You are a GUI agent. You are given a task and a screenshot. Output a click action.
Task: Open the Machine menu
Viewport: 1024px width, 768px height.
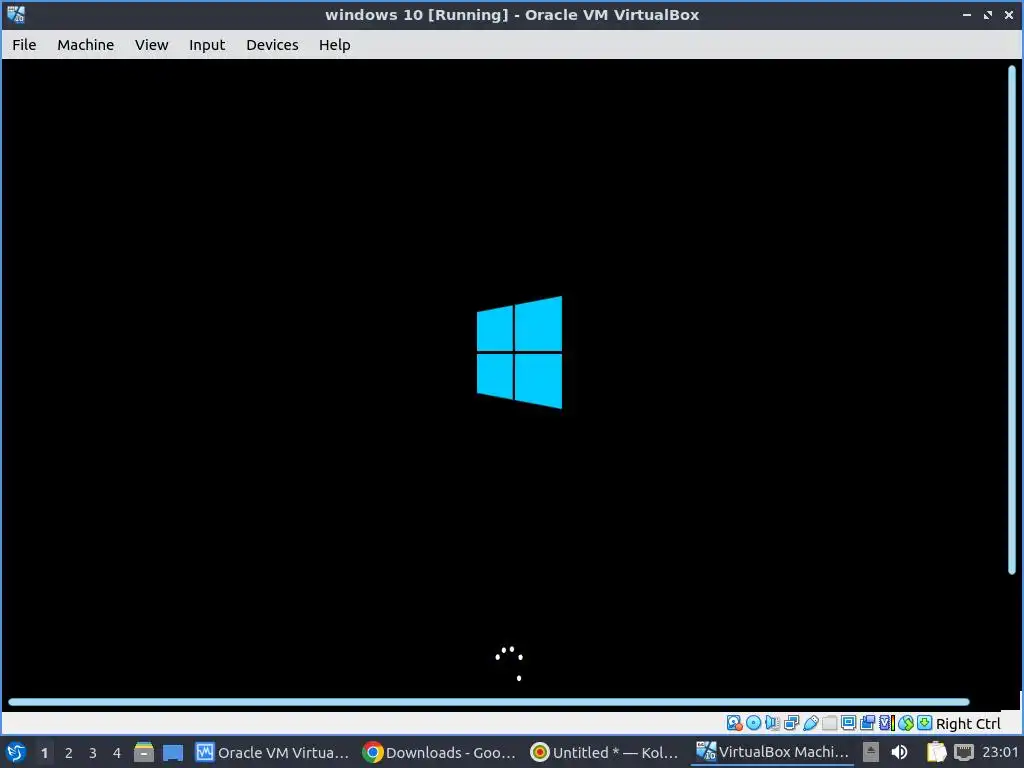[x=86, y=45]
